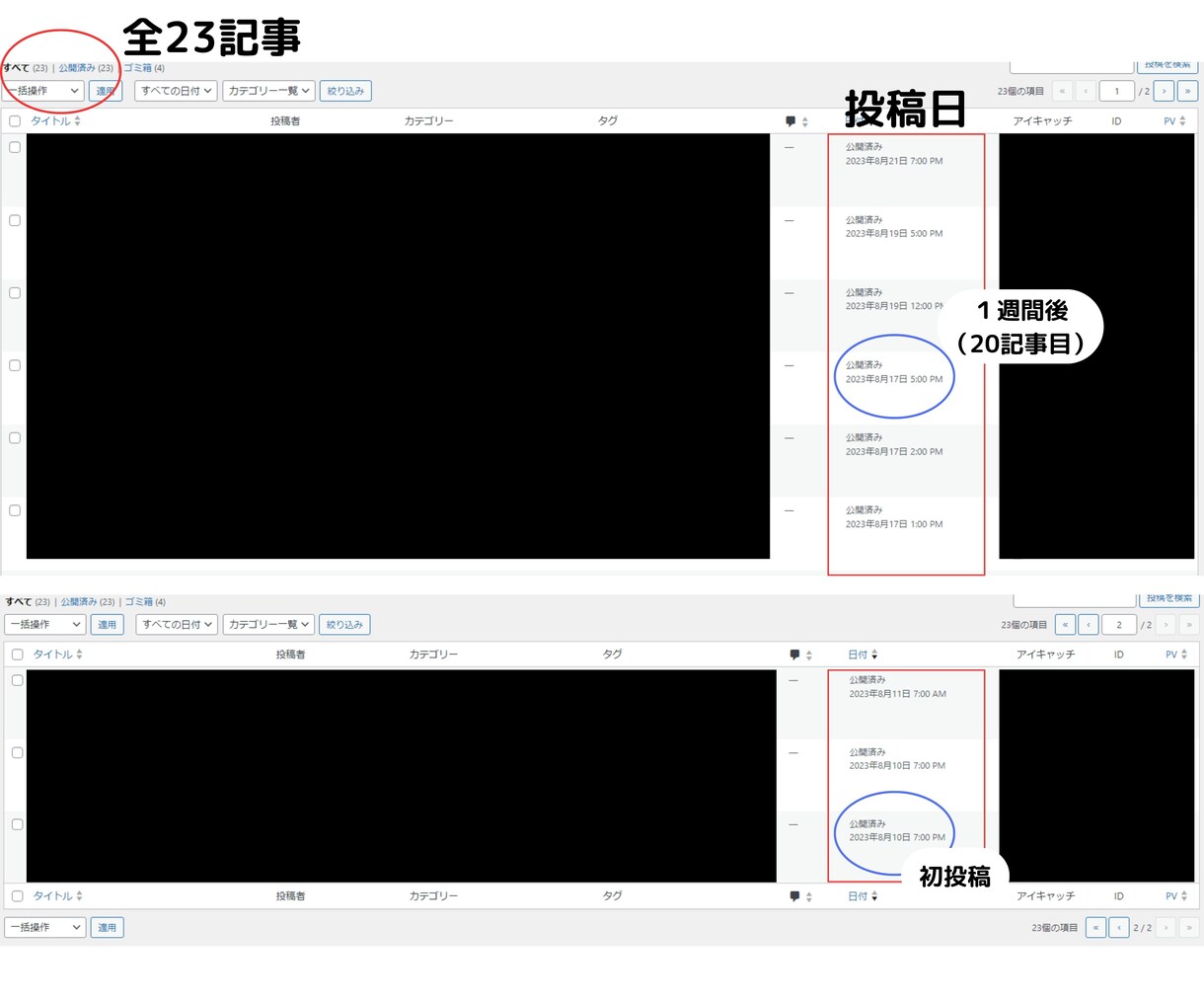Click the bottom 適用 button below the list
The width and height of the screenshot is (1204, 1002).
click(x=107, y=927)
